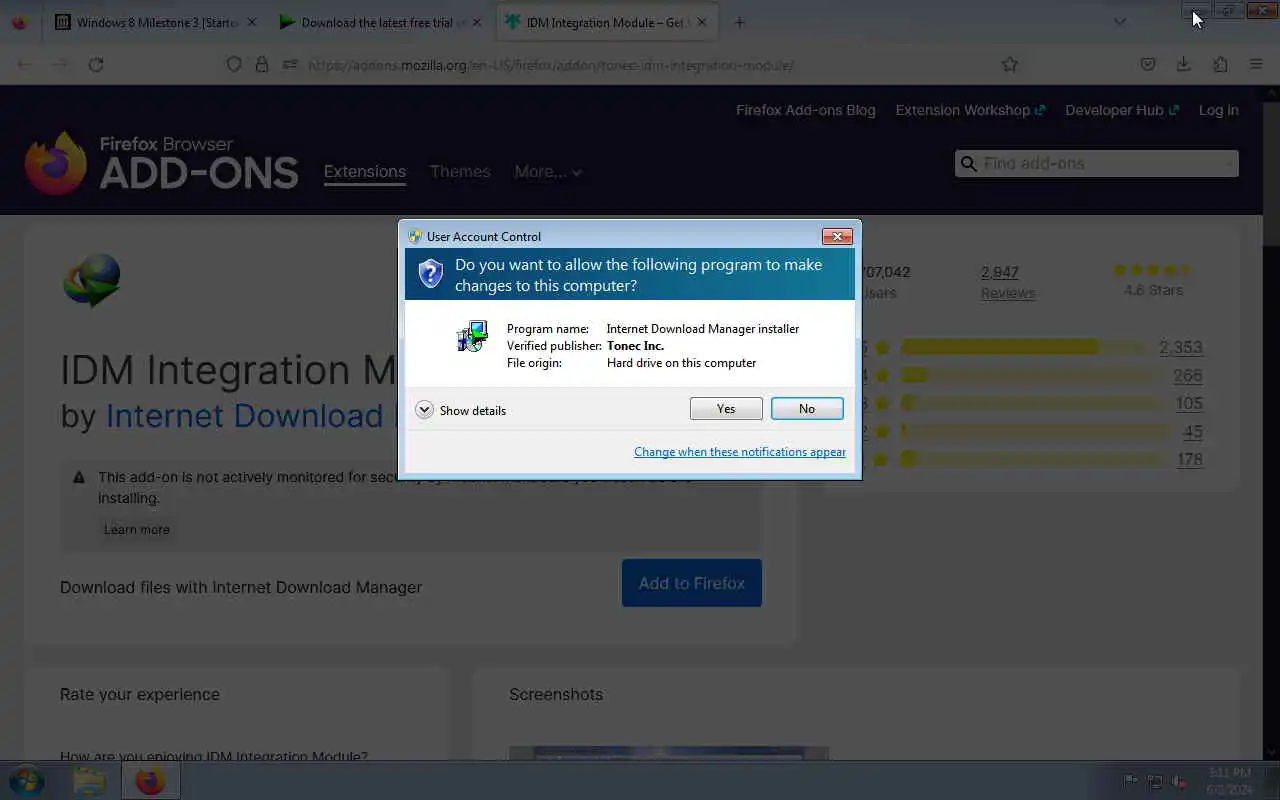Image resolution: width=1280 pixels, height=800 pixels.
Task: Click the taskbar clock
Action: point(1229,781)
